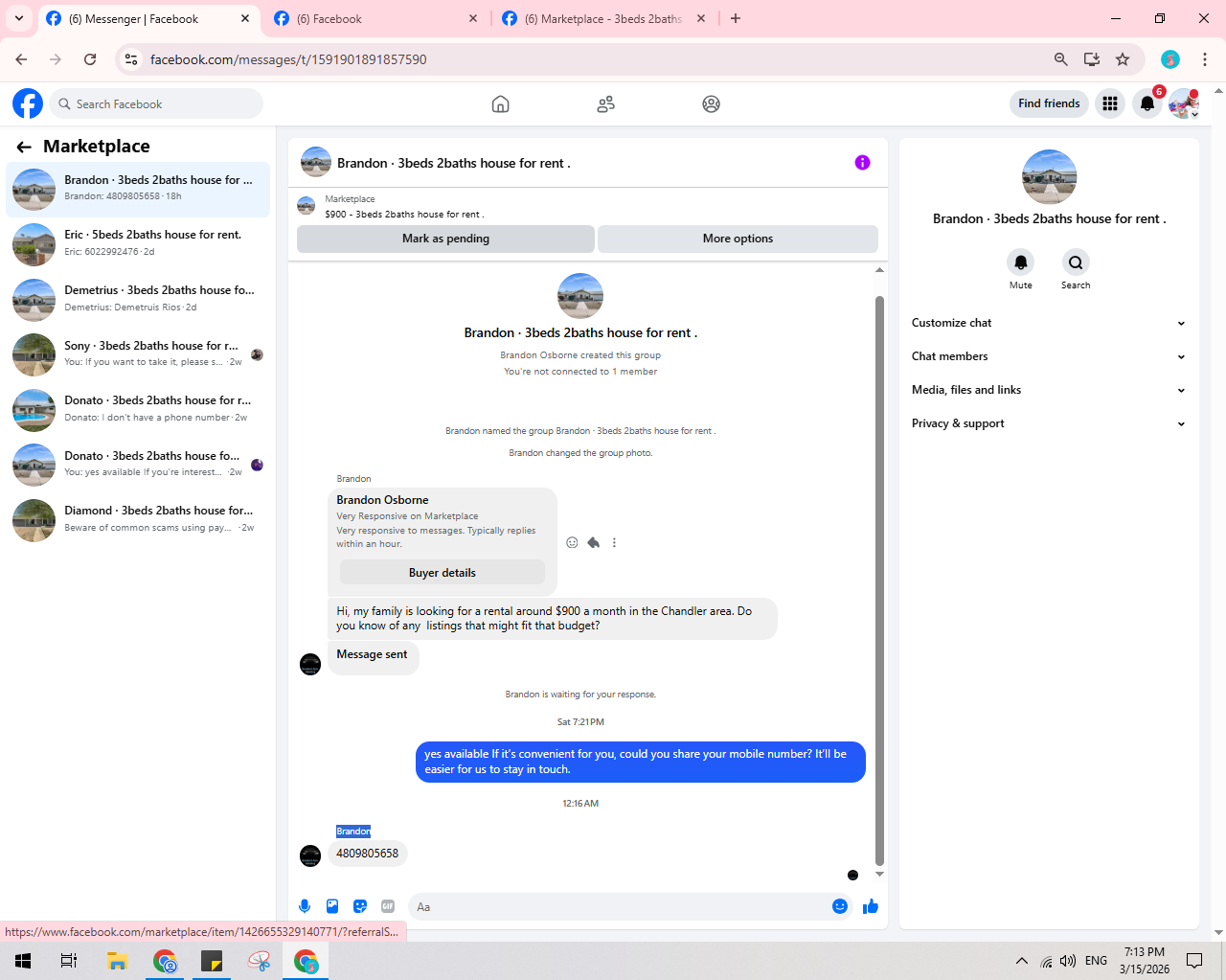The height and width of the screenshot is (980, 1226).
Task: Switch to the (6) Facebook tab
Action: (x=375, y=19)
